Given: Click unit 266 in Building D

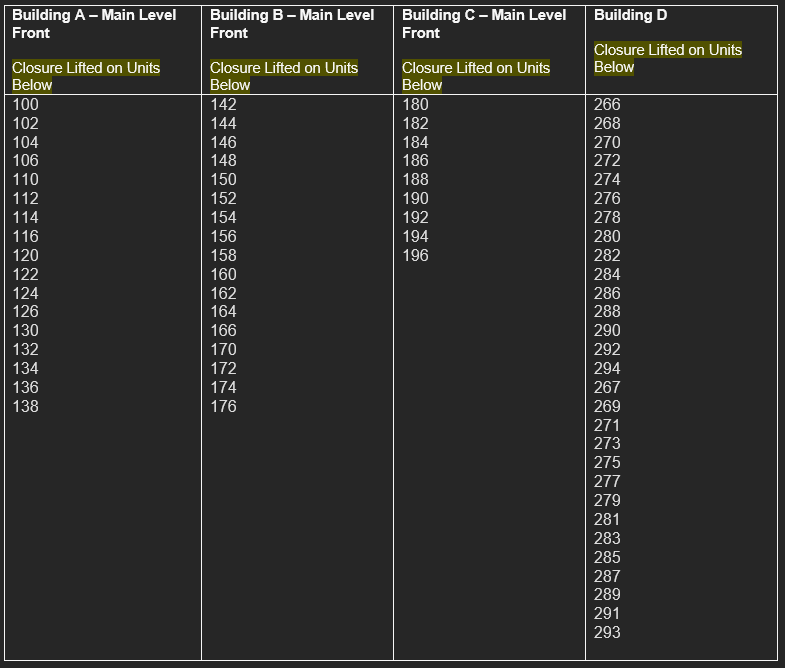Looking at the screenshot, I should point(607,104).
